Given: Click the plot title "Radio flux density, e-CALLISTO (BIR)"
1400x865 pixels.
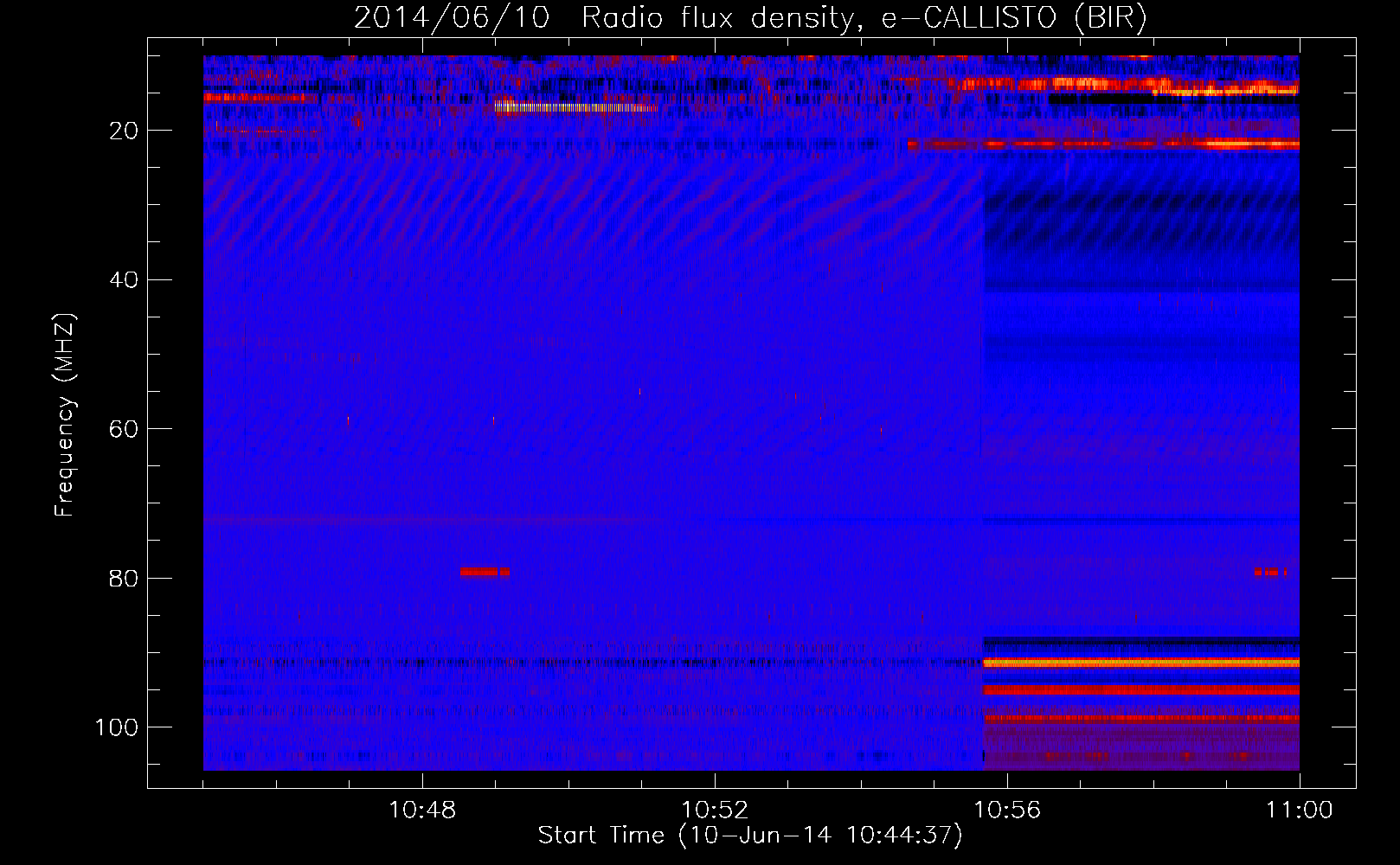Looking at the screenshot, I should (864, 18).
